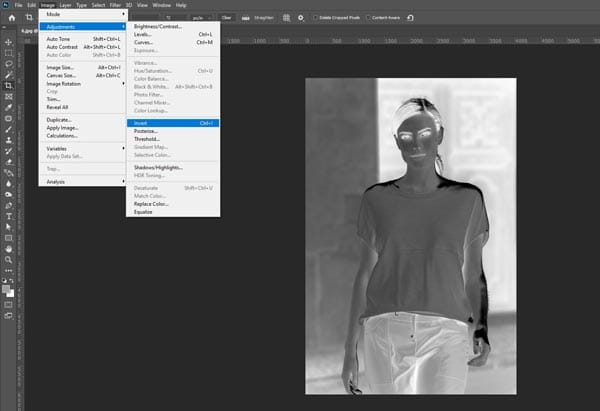Viewport: 600px width, 411px height.
Task: Expand the Adjustments submenu
Action: click(83, 26)
